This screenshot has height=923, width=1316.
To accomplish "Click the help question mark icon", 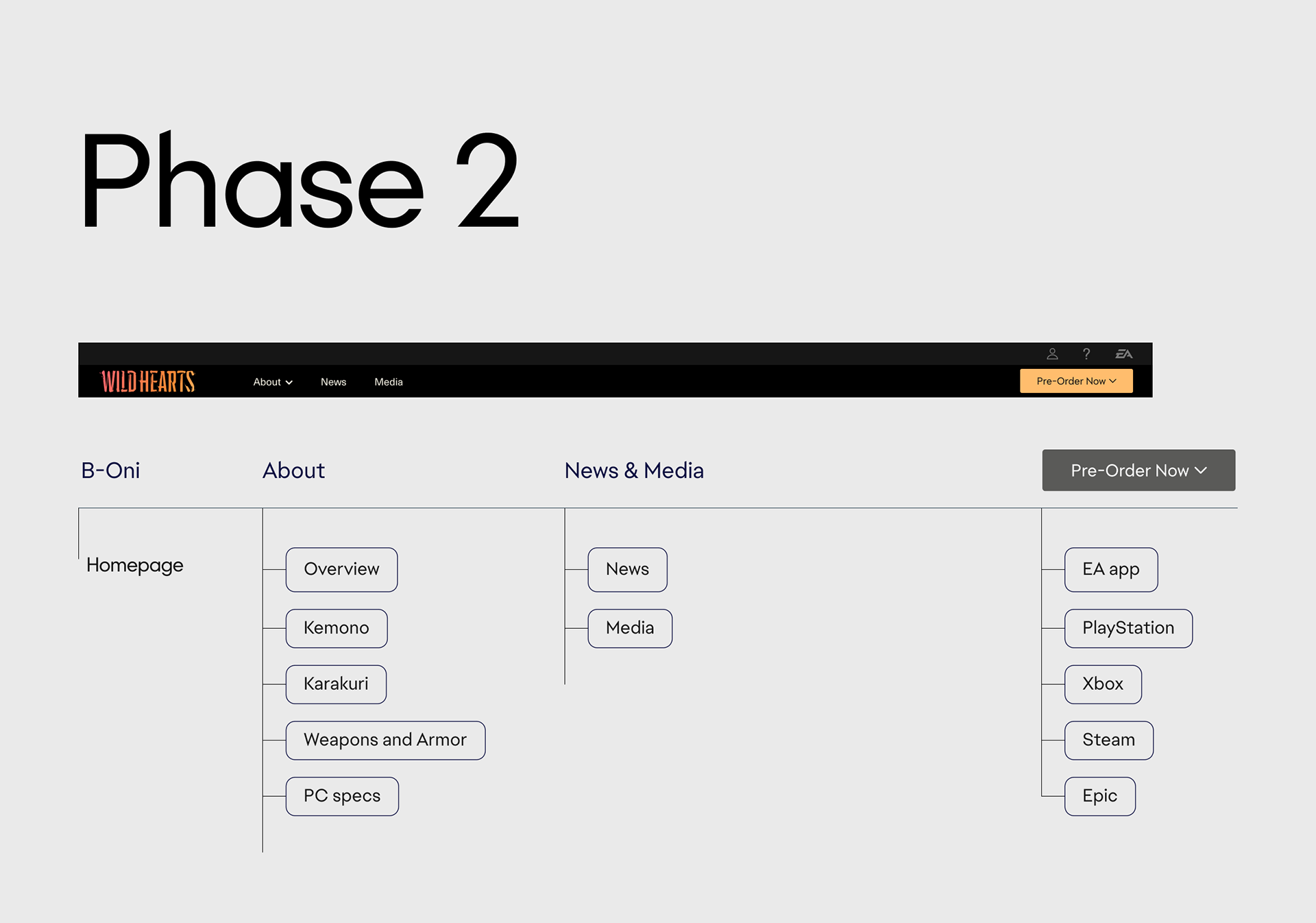I will point(1086,354).
